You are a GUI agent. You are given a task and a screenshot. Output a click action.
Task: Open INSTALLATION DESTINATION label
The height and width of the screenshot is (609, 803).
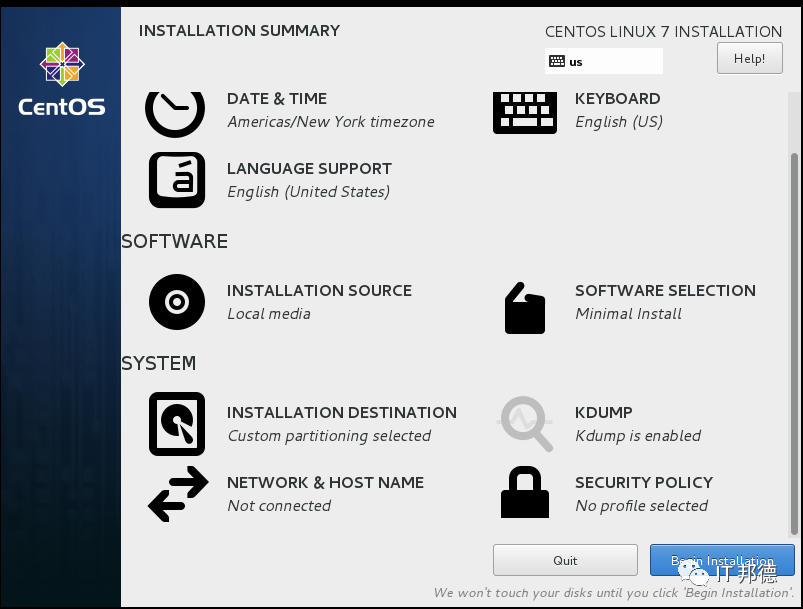pos(342,412)
